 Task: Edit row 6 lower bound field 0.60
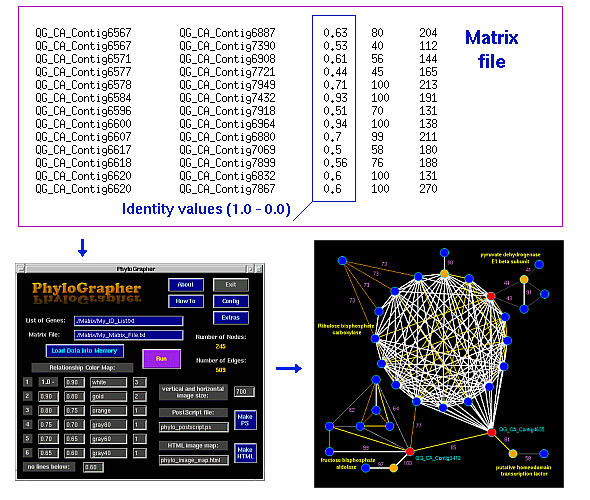(74, 453)
